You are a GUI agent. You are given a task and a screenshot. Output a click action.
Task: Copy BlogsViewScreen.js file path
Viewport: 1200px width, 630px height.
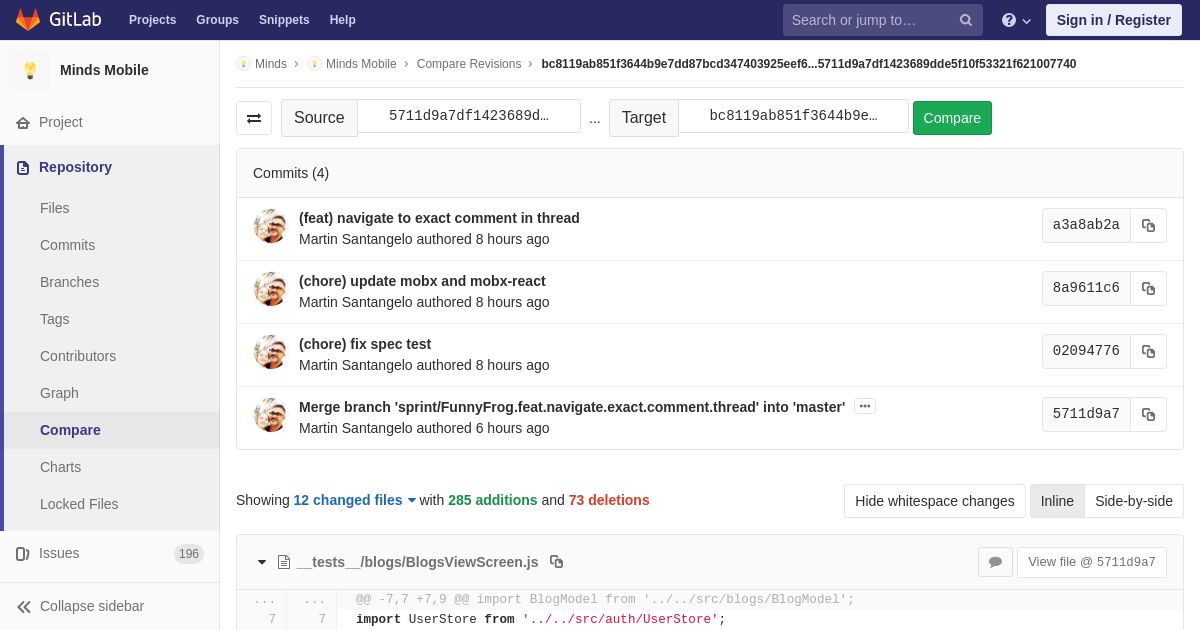pos(557,562)
